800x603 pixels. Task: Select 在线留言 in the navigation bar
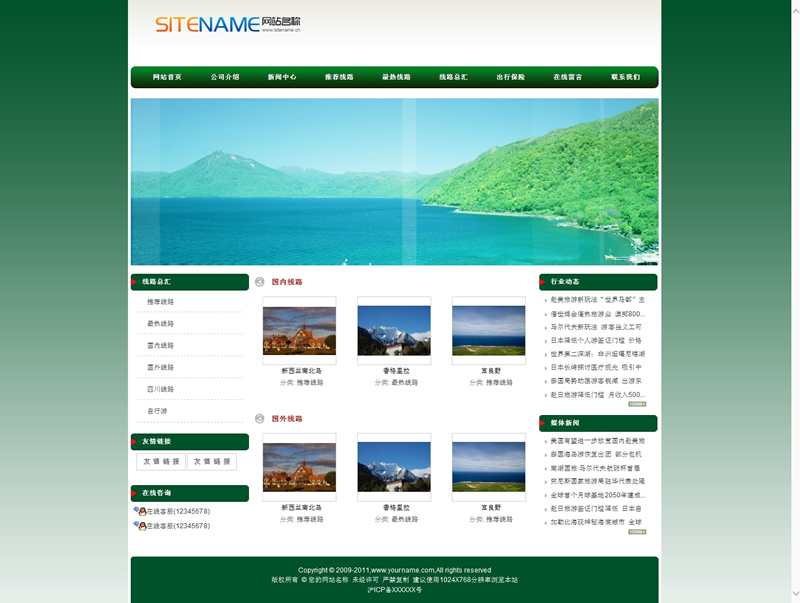[568, 77]
